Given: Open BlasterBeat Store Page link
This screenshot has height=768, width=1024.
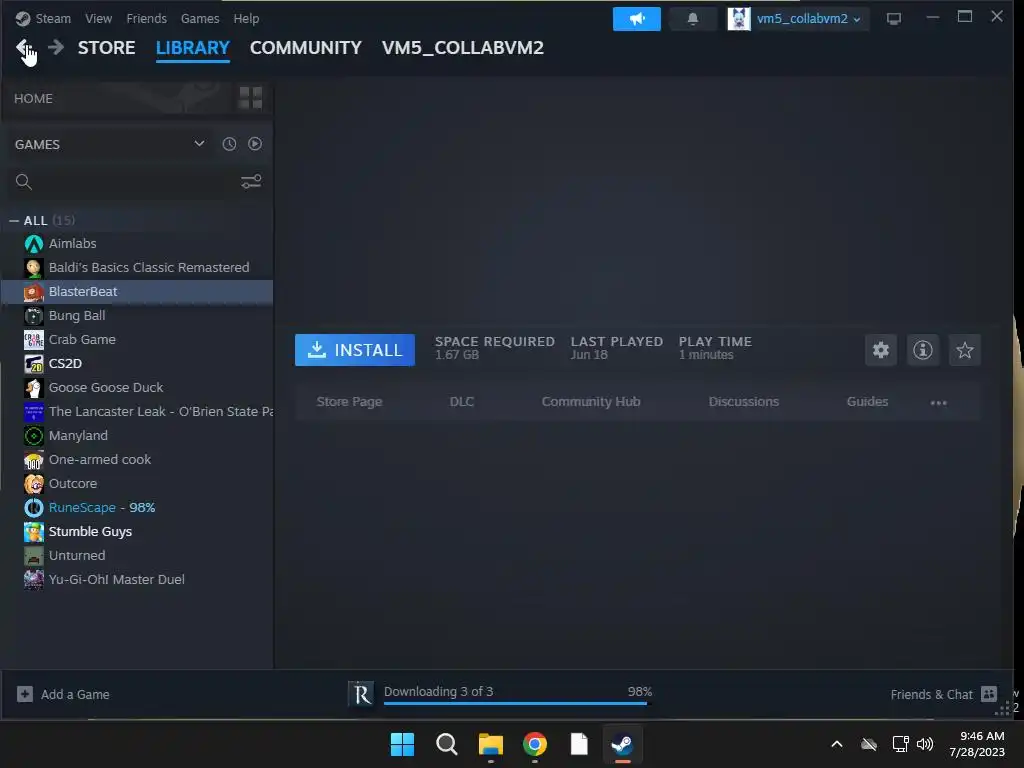Looking at the screenshot, I should coord(349,402).
